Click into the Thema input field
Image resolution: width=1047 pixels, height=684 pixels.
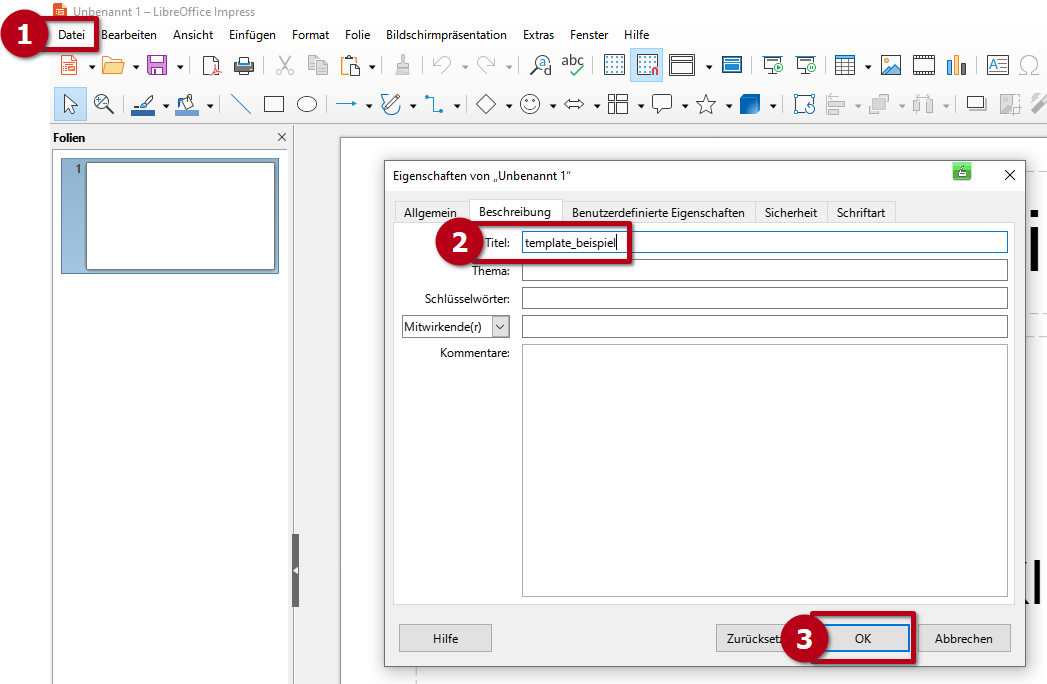[x=765, y=271]
